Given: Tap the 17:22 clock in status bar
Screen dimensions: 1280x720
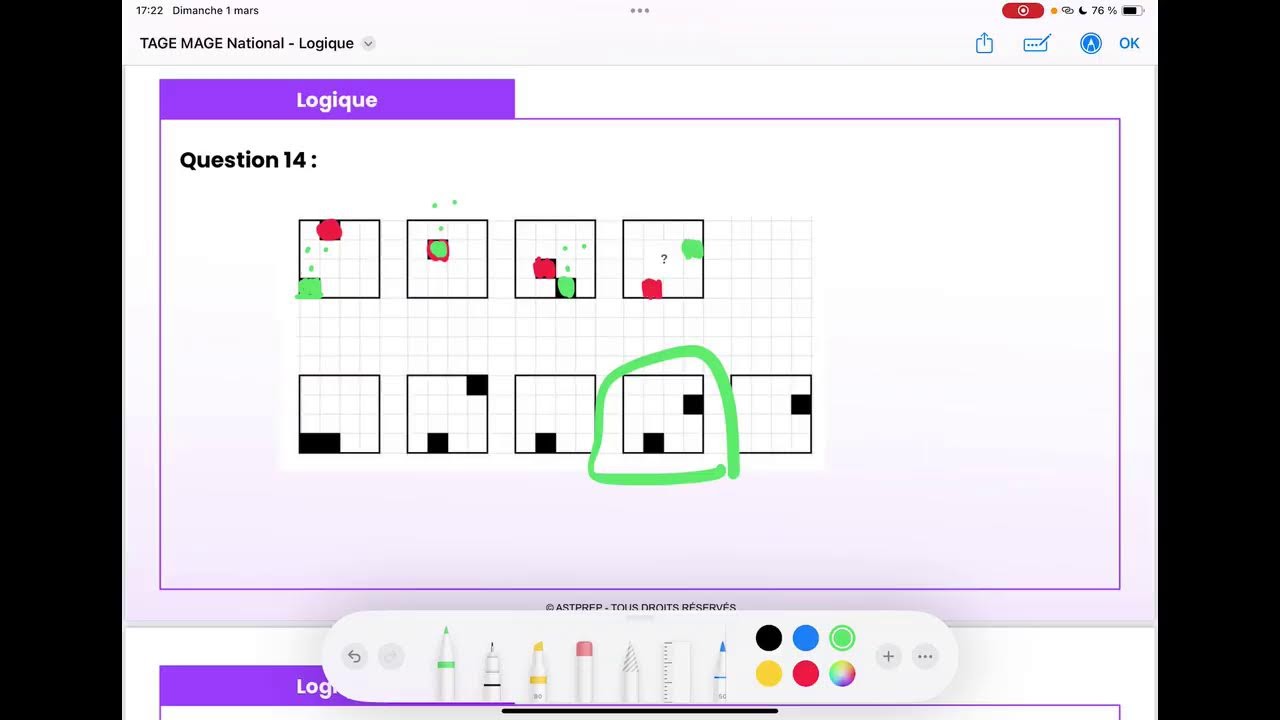Looking at the screenshot, I should [x=150, y=10].
